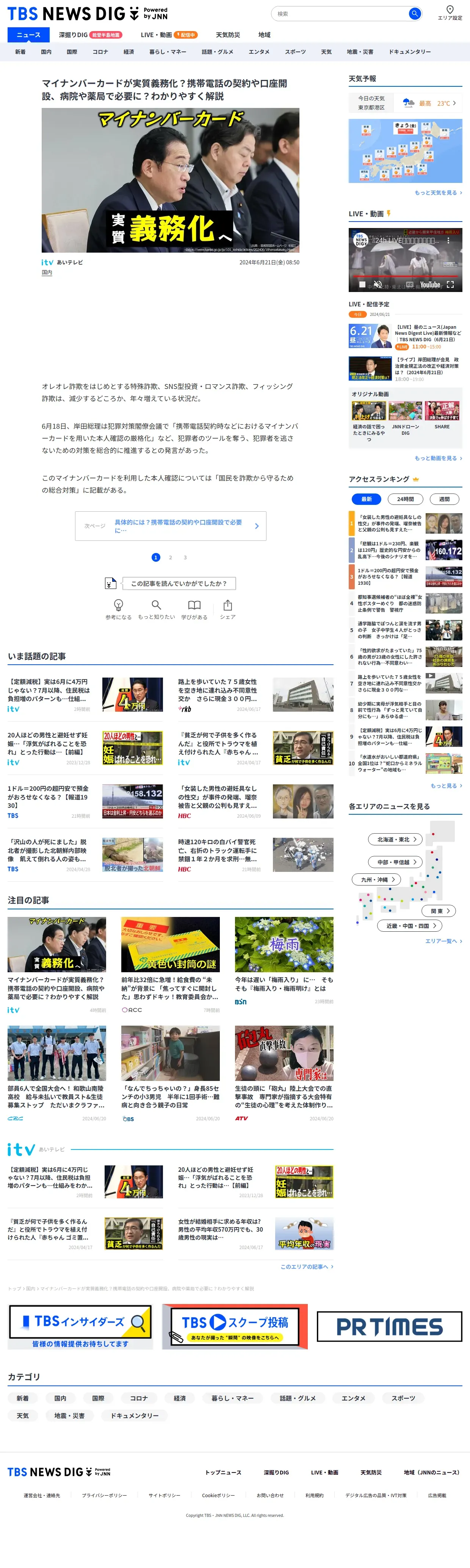Click the feedback document face icon

point(110,583)
